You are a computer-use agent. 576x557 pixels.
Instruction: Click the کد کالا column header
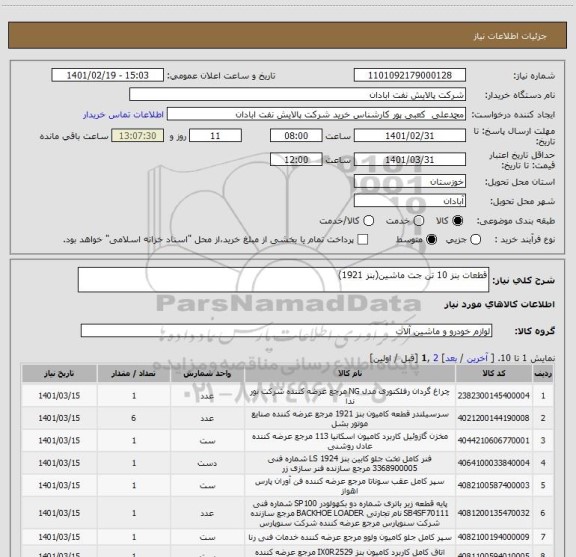[494, 374]
